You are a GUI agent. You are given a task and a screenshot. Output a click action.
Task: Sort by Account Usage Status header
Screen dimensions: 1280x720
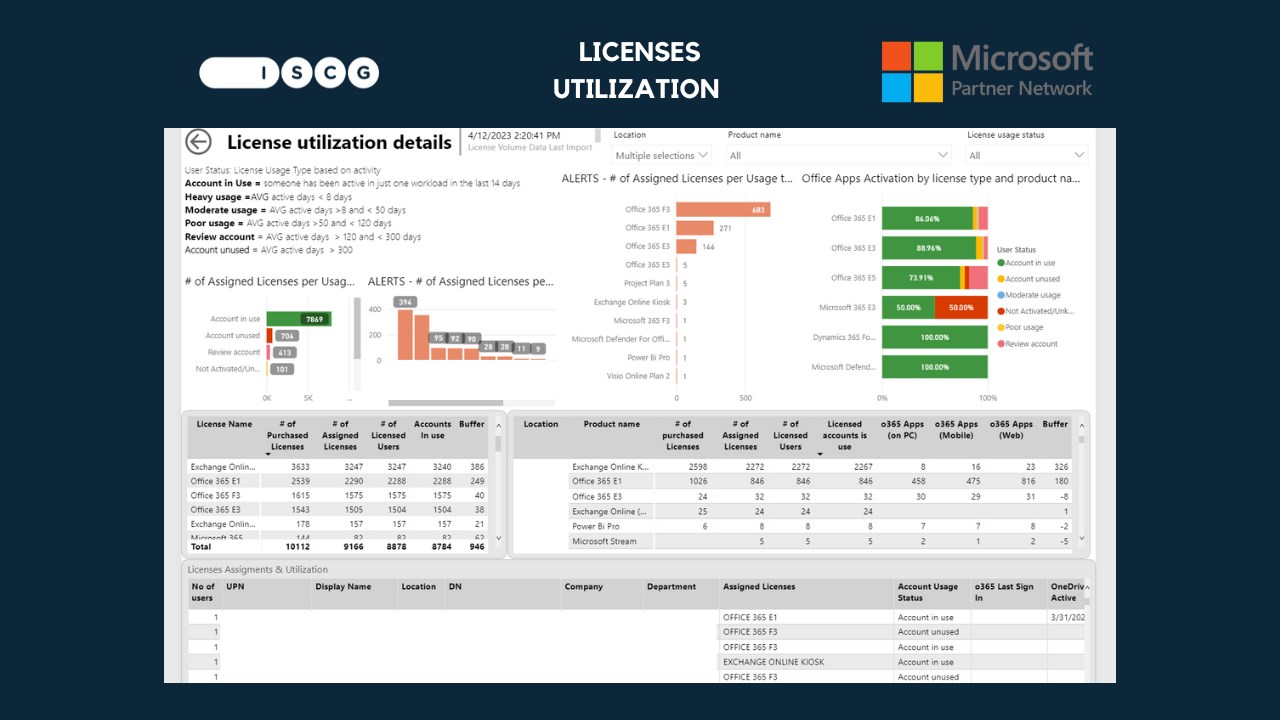(x=928, y=592)
